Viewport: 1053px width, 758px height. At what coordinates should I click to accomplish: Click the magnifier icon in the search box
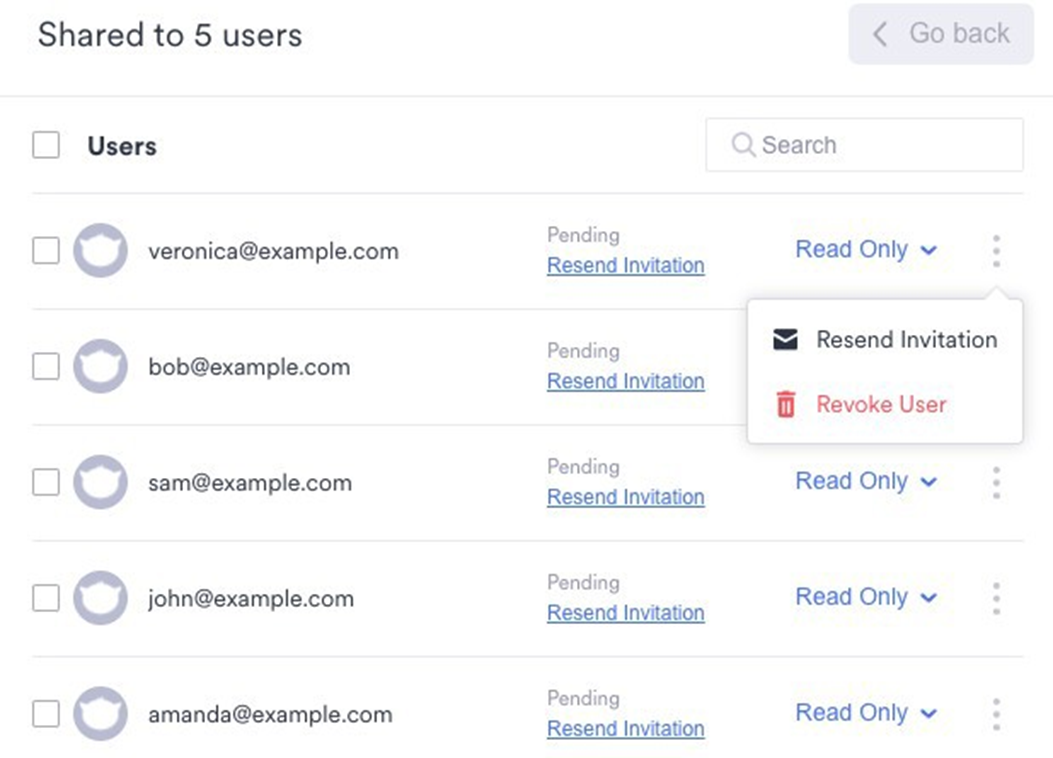[x=743, y=145]
